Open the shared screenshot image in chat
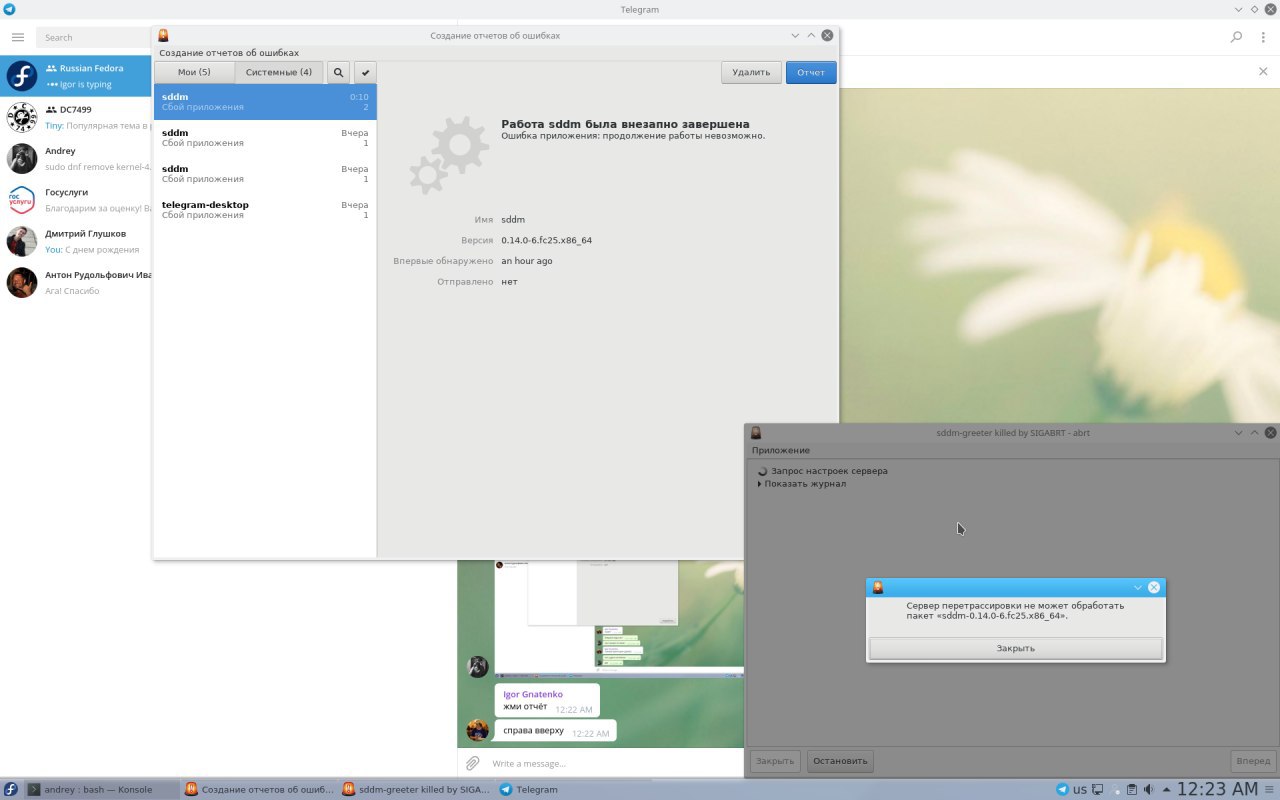1280x800 pixels. coord(619,619)
